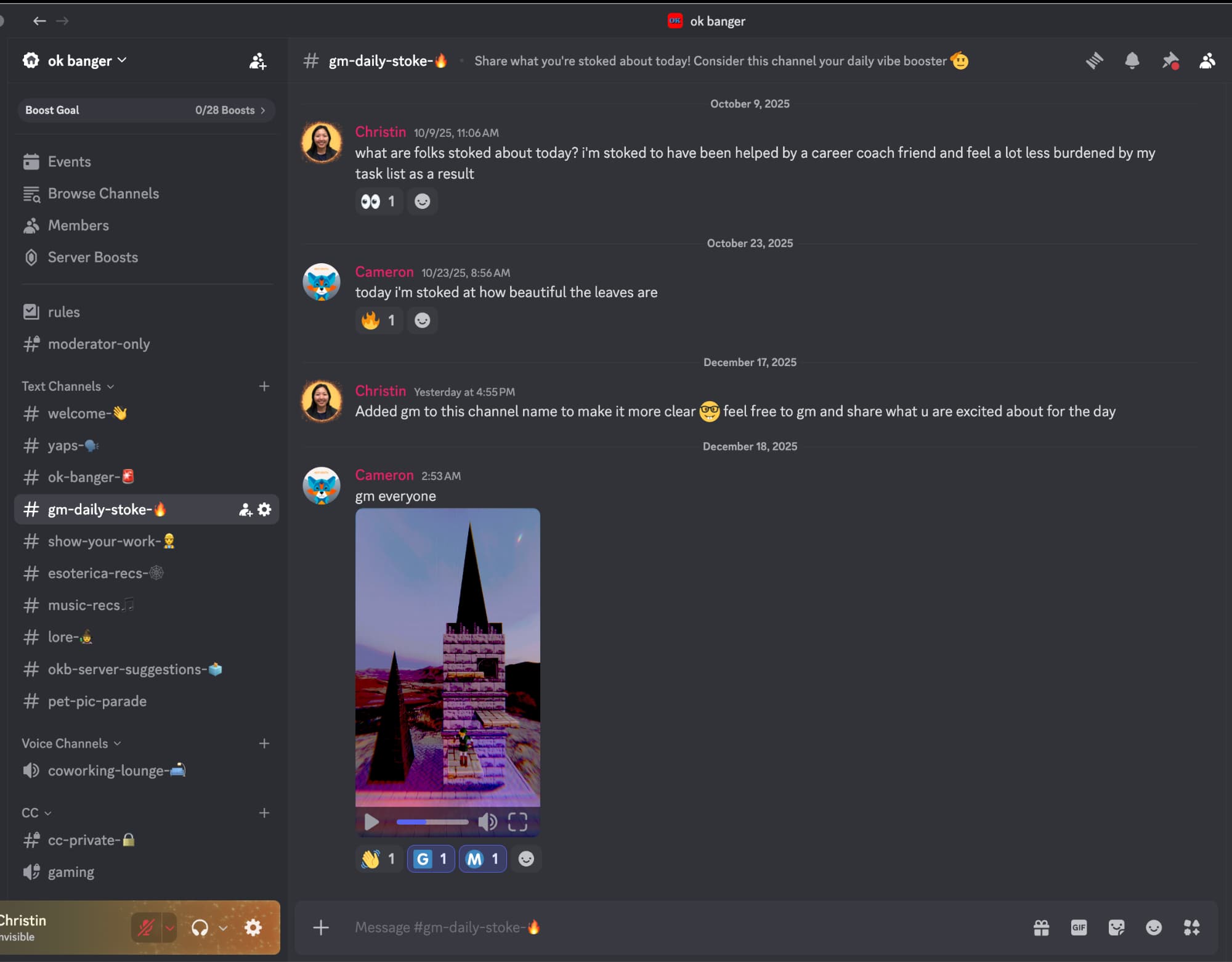Open Browse Channels in sidebar
Image resolution: width=1232 pixels, height=962 pixels.
tap(103, 194)
